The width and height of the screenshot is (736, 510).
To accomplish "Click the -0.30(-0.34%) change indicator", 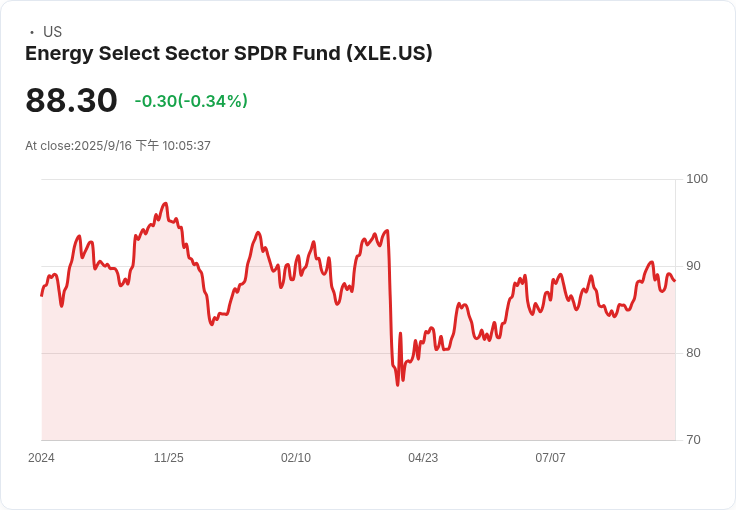I will [x=191, y=101].
